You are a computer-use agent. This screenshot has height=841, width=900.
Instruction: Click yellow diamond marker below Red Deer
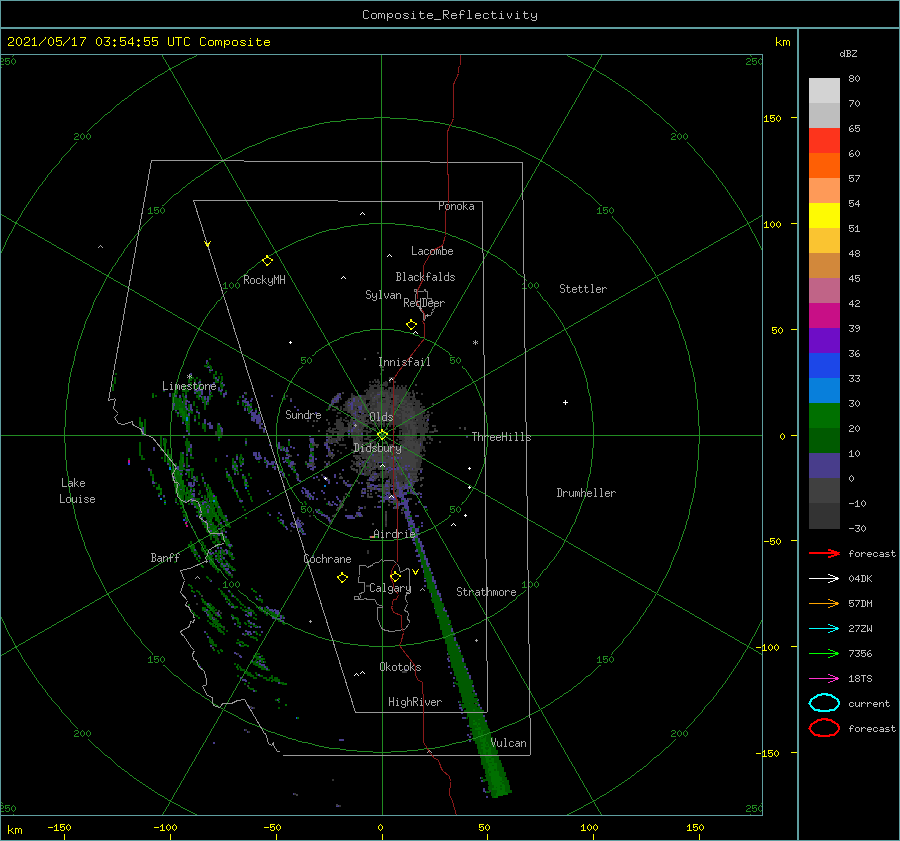click(411, 324)
